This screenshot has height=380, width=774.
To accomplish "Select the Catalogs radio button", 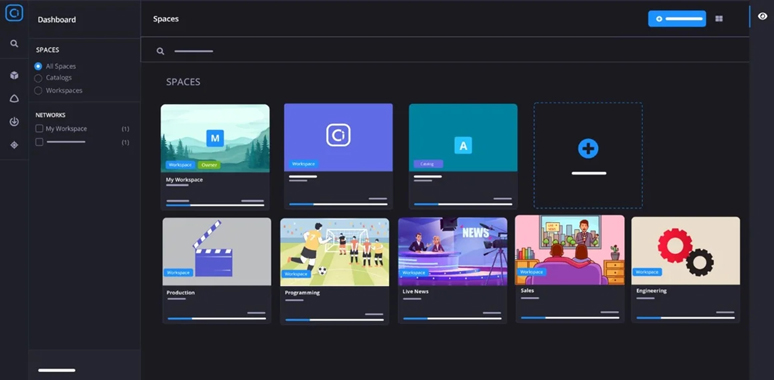I will point(38,78).
